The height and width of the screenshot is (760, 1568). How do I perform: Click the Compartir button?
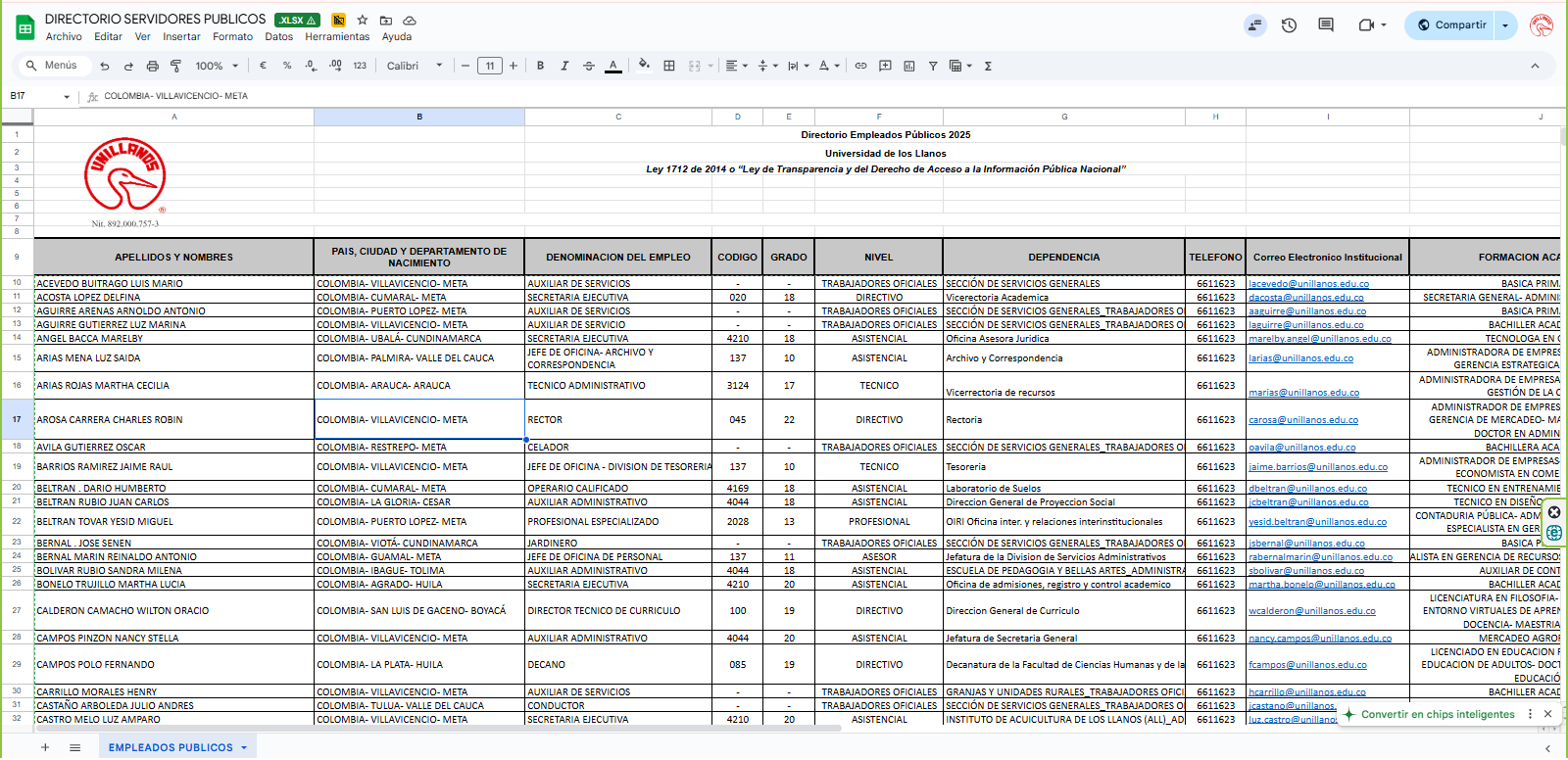click(x=1450, y=24)
